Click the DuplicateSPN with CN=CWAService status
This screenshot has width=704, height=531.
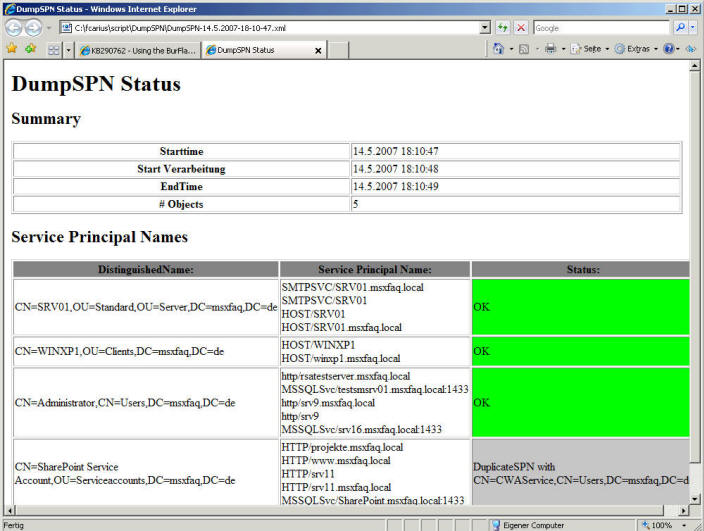tap(581, 473)
